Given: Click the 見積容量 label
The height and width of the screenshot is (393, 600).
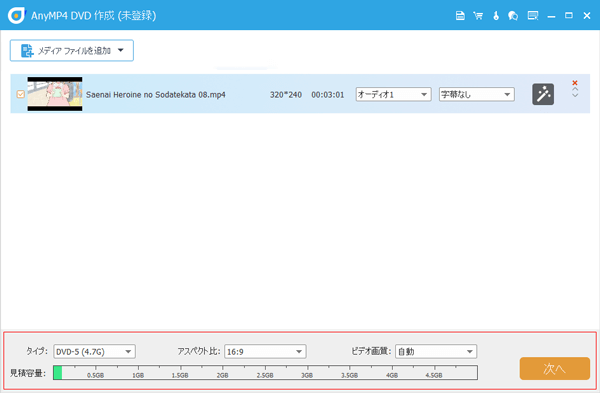Looking at the screenshot, I should pos(28,373).
